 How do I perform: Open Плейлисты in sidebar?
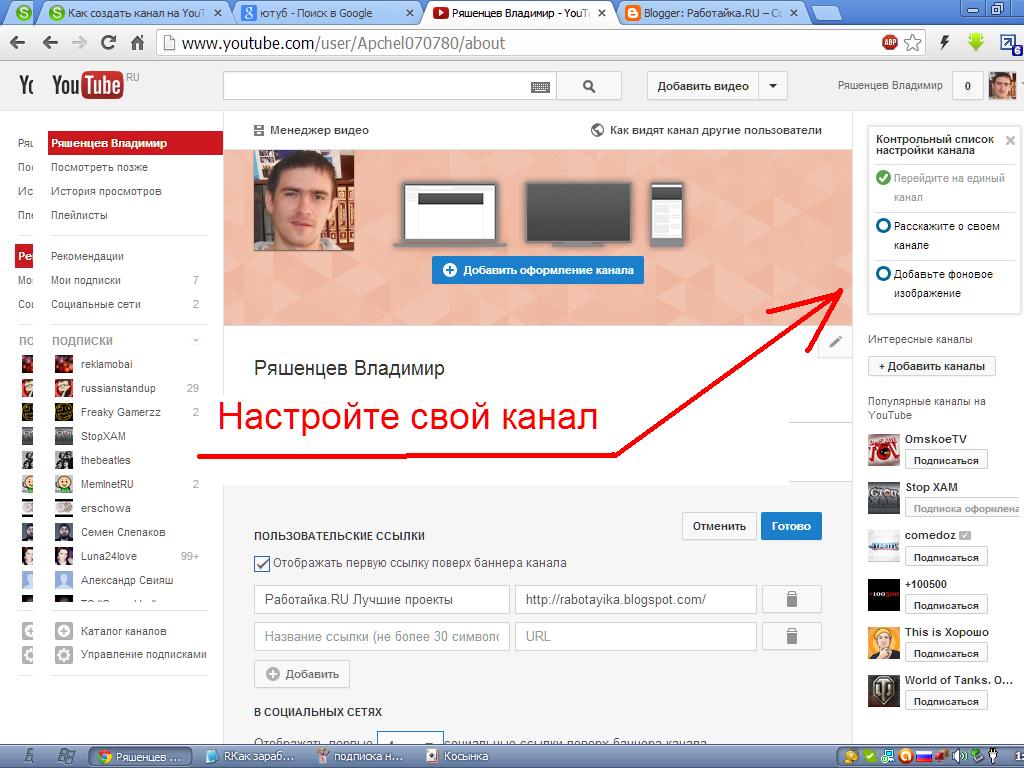(x=79, y=215)
